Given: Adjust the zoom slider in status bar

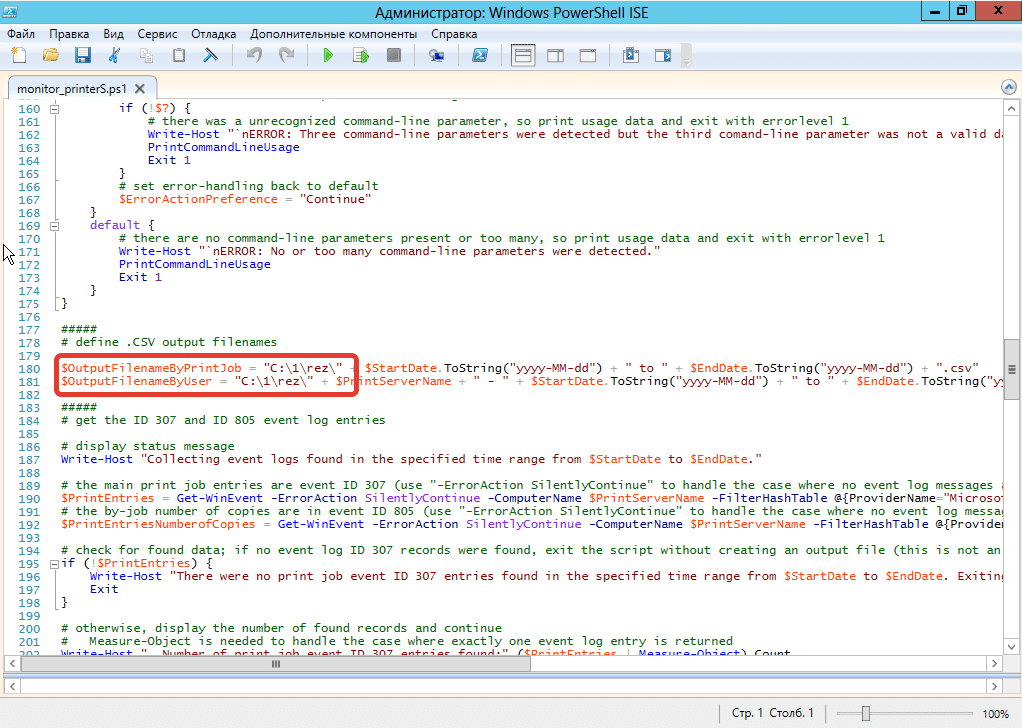Looking at the screenshot, I should tap(866, 713).
